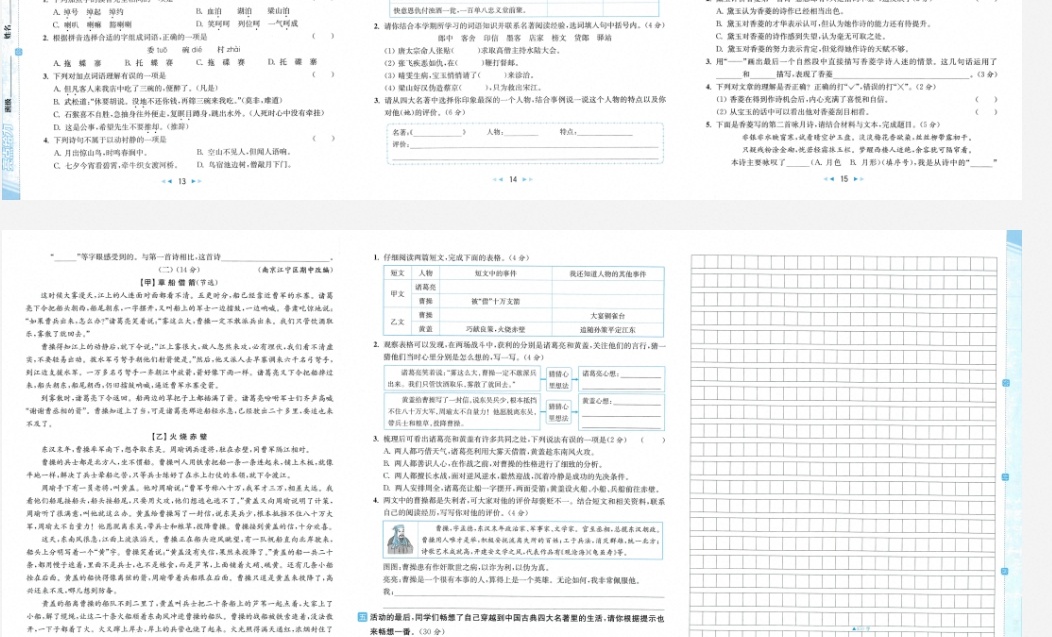Click the right arrow beside page 14
The image size is (1052, 637).
tap(528, 179)
